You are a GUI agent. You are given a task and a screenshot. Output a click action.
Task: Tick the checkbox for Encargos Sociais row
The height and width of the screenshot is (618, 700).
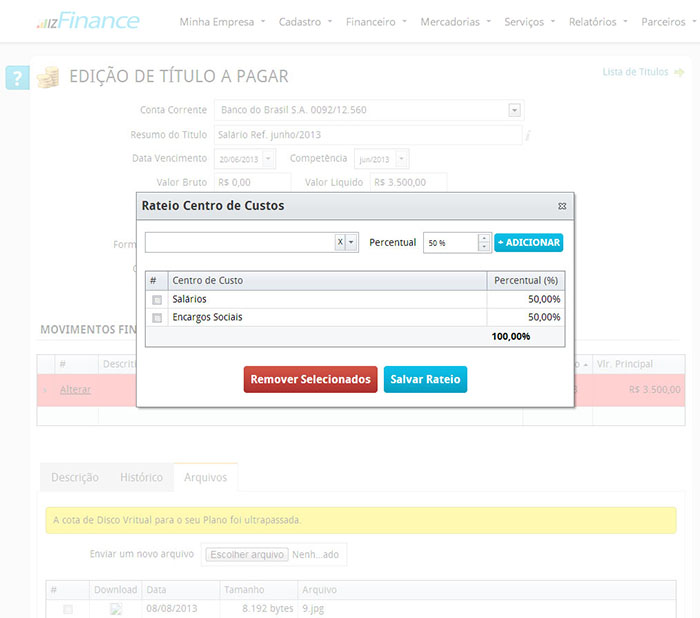157,317
